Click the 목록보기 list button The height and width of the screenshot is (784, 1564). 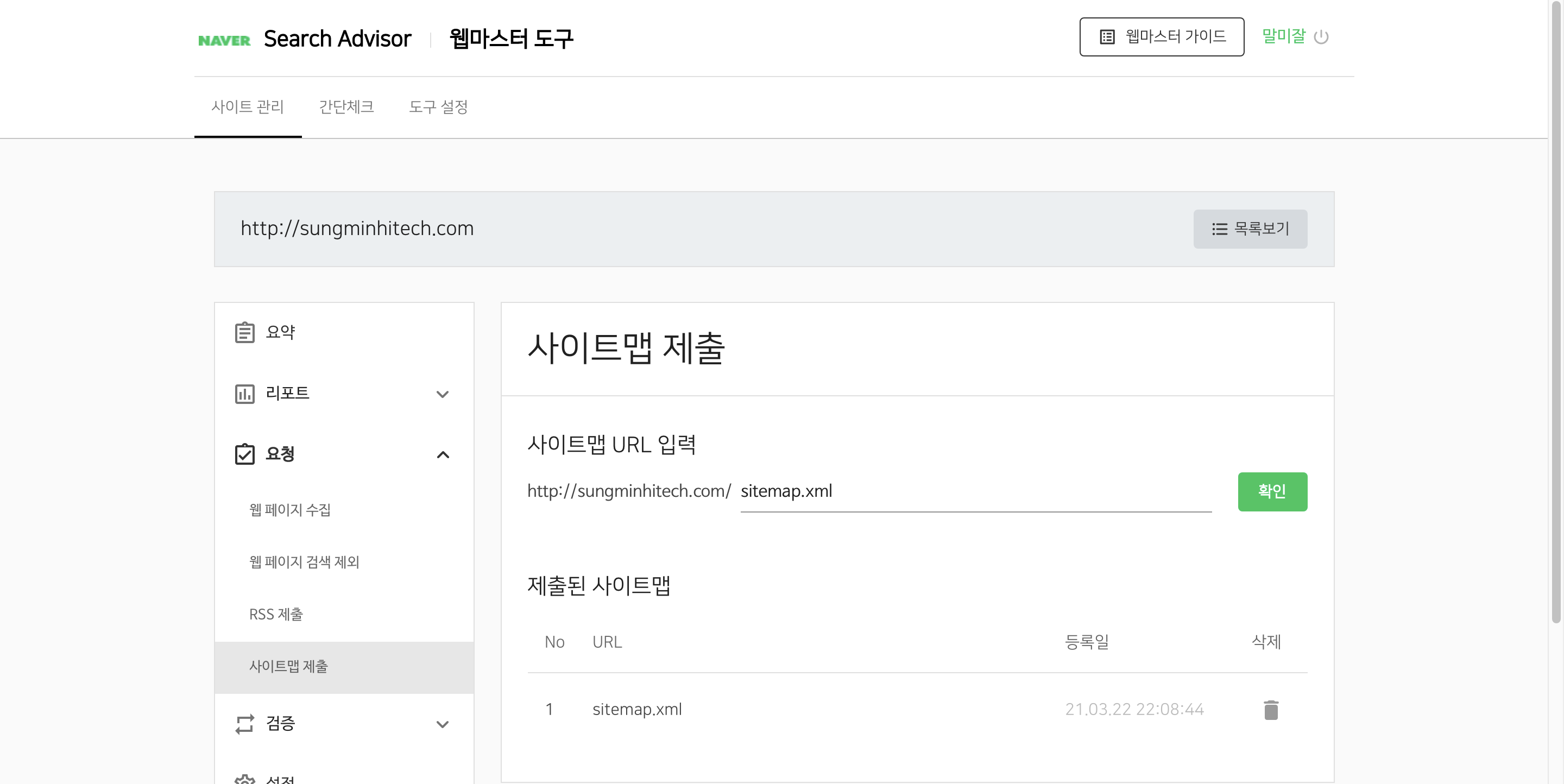click(1250, 229)
